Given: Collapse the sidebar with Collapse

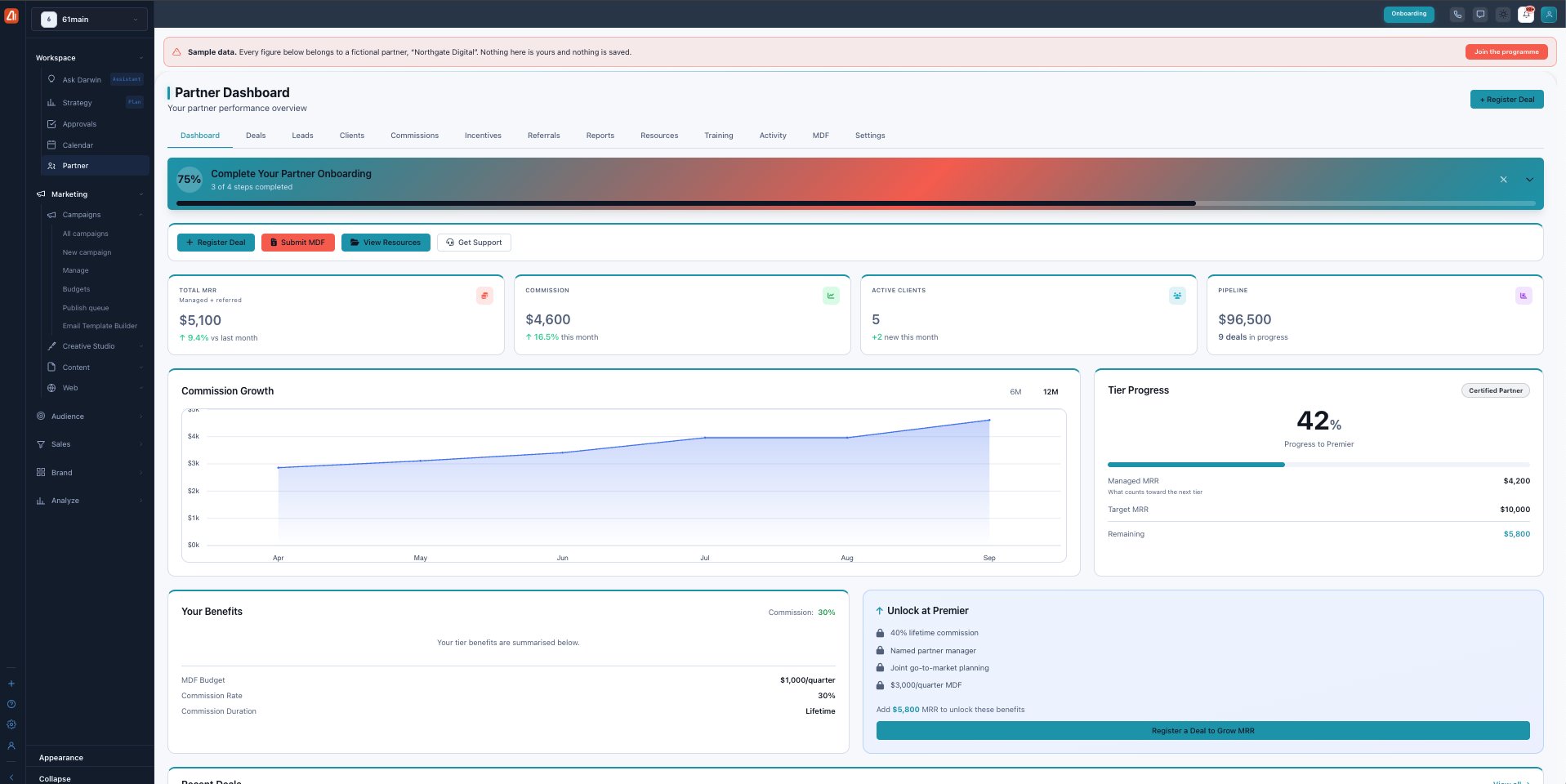Looking at the screenshot, I should pyautogui.click(x=55, y=778).
